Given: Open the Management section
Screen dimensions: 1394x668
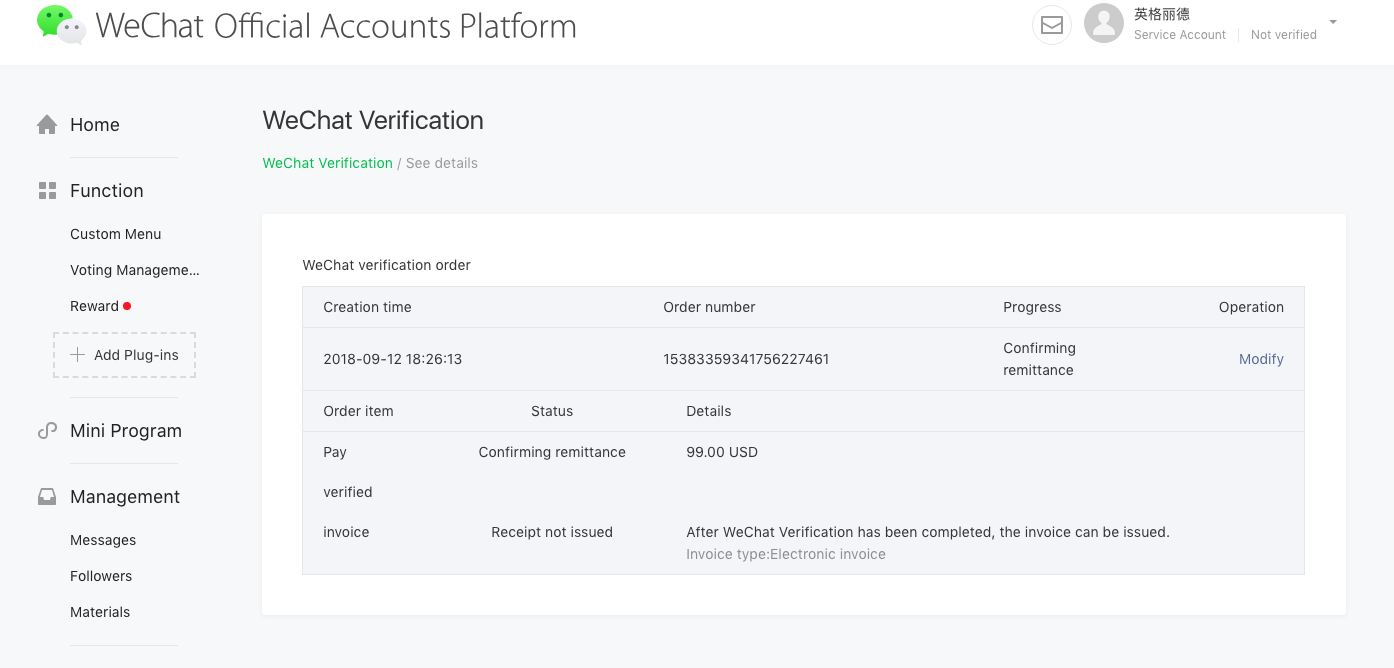Looking at the screenshot, I should [x=125, y=497].
